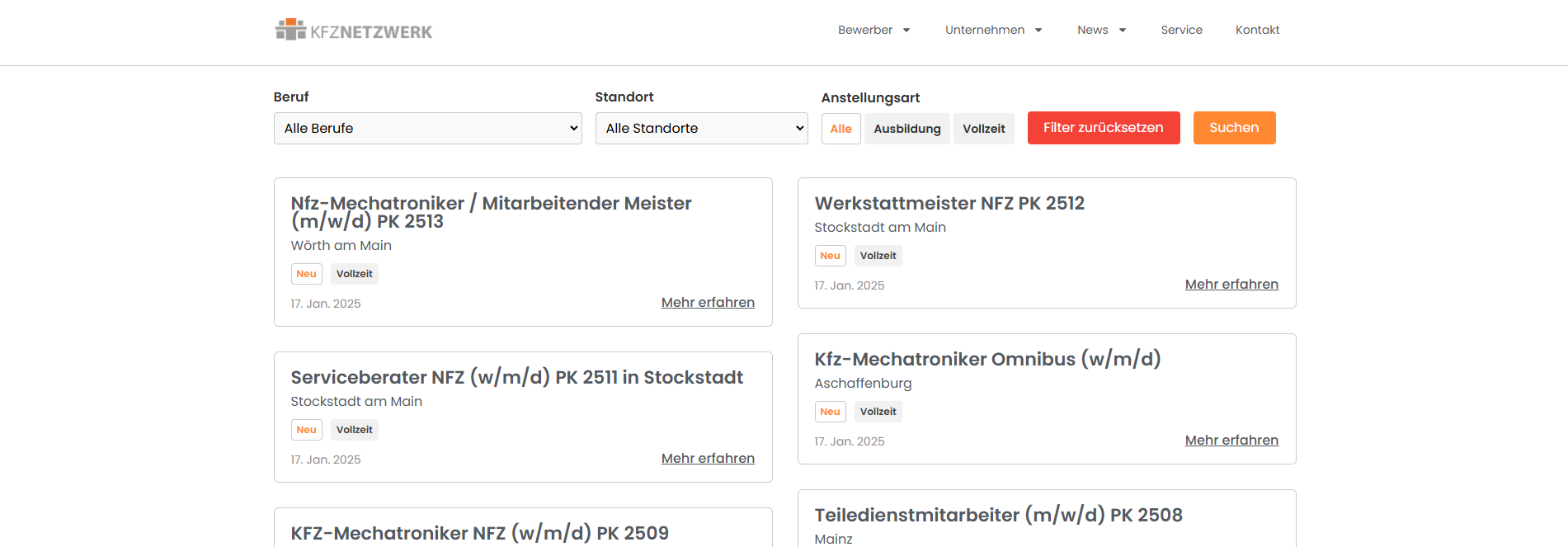Open the Alle Berufe select box
The width and height of the screenshot is (1568, 547).
[x=427, y=129]
